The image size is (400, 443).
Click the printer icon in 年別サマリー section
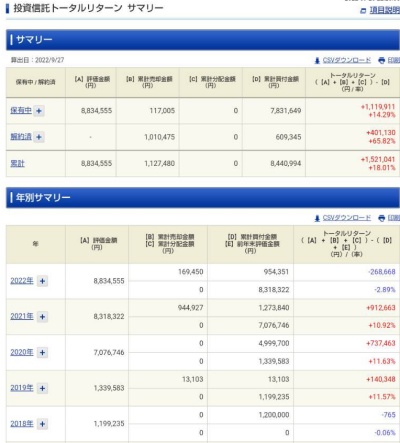pyautogui.click(x=382, y=218)
